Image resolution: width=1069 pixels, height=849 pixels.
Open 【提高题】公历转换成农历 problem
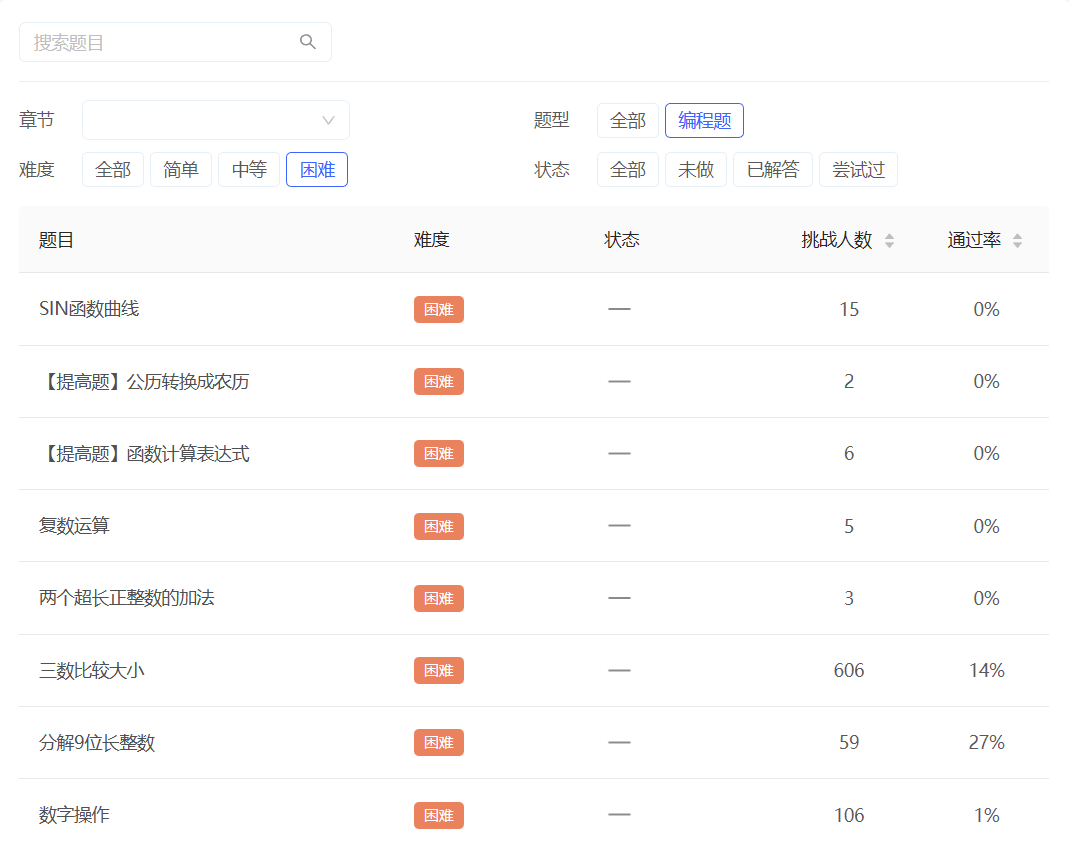tap(144, 382)
